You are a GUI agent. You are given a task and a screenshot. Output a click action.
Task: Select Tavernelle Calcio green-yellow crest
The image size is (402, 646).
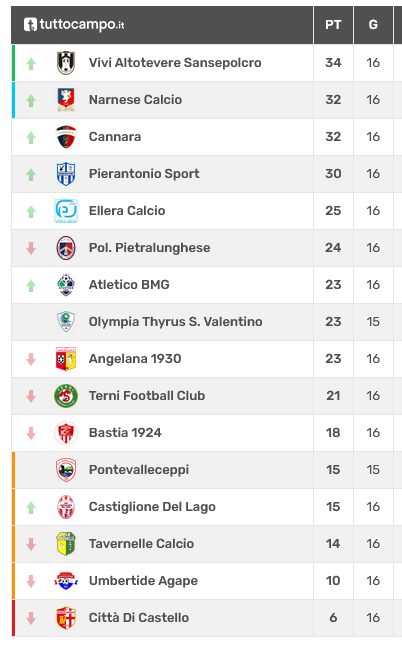coord(66,544)
